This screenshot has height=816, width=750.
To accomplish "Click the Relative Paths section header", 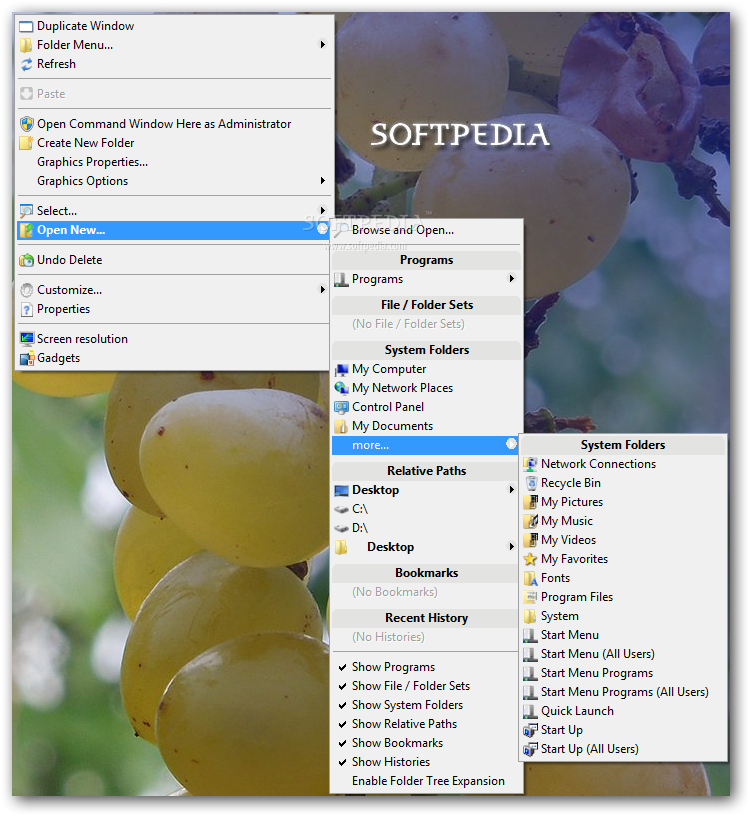I will pyautogui.click(x=426, y=471).
